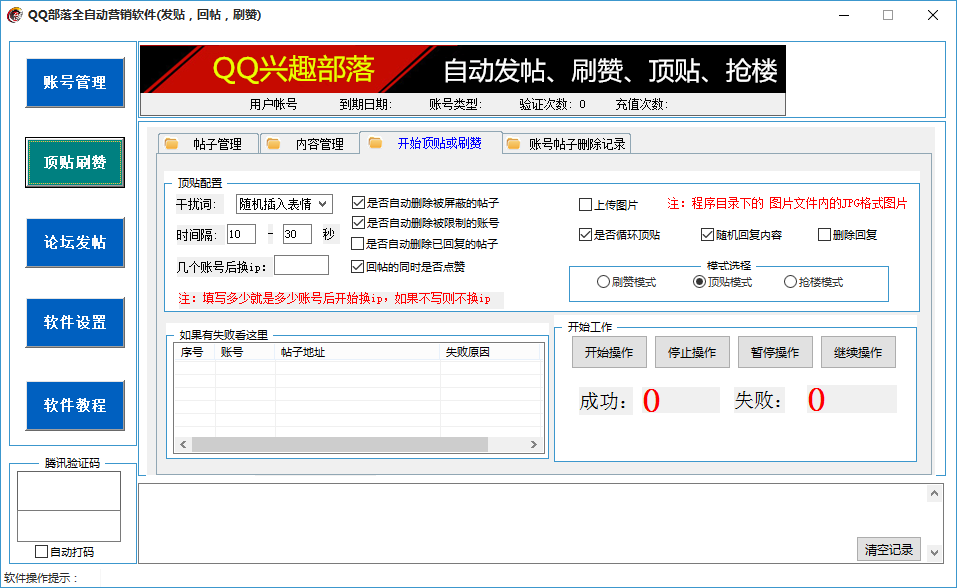Click the 清空记录 button
Viewport: 957px width, 588px height.
(x=888, y=549)
